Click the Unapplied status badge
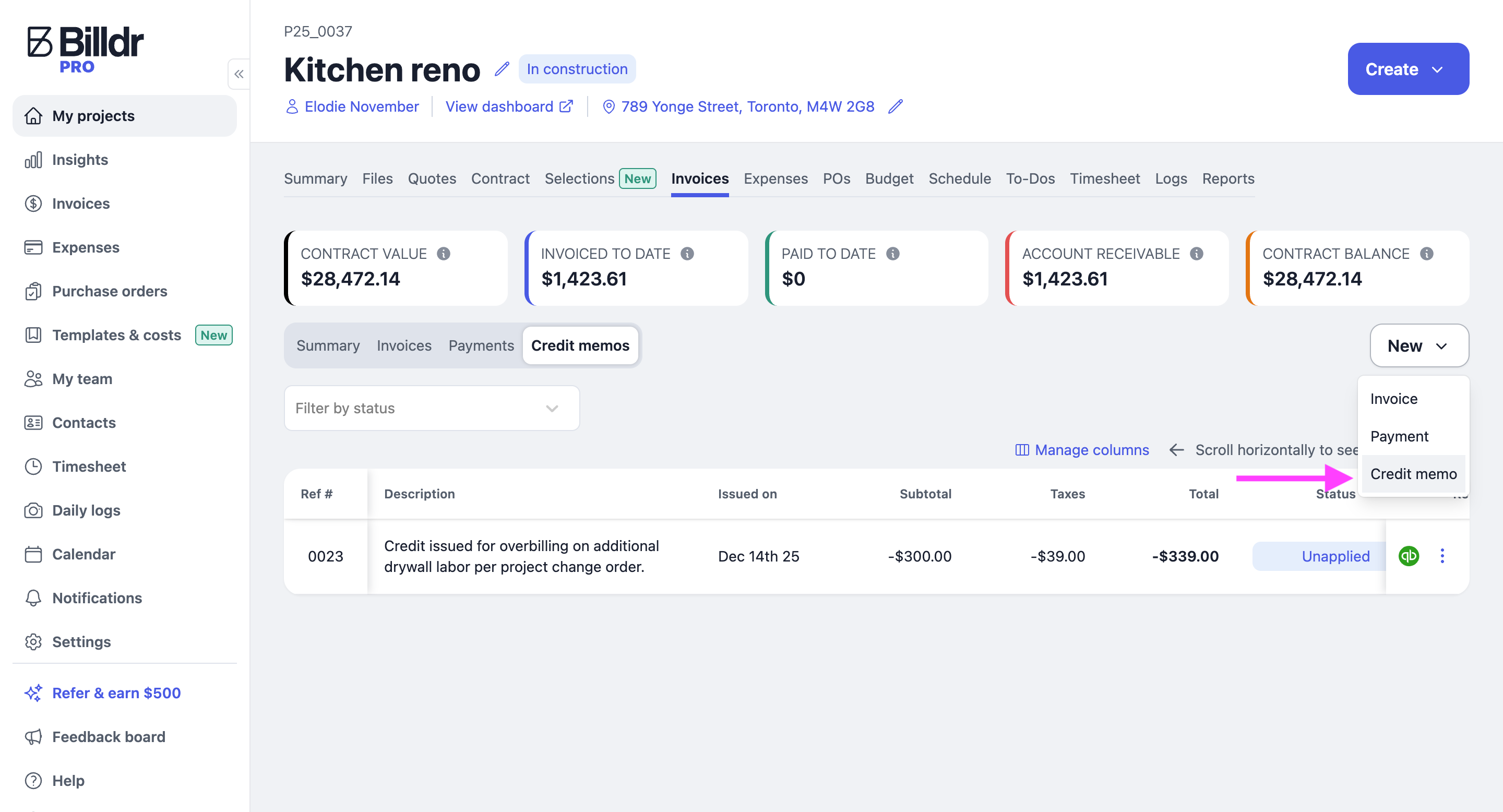 1319,556
